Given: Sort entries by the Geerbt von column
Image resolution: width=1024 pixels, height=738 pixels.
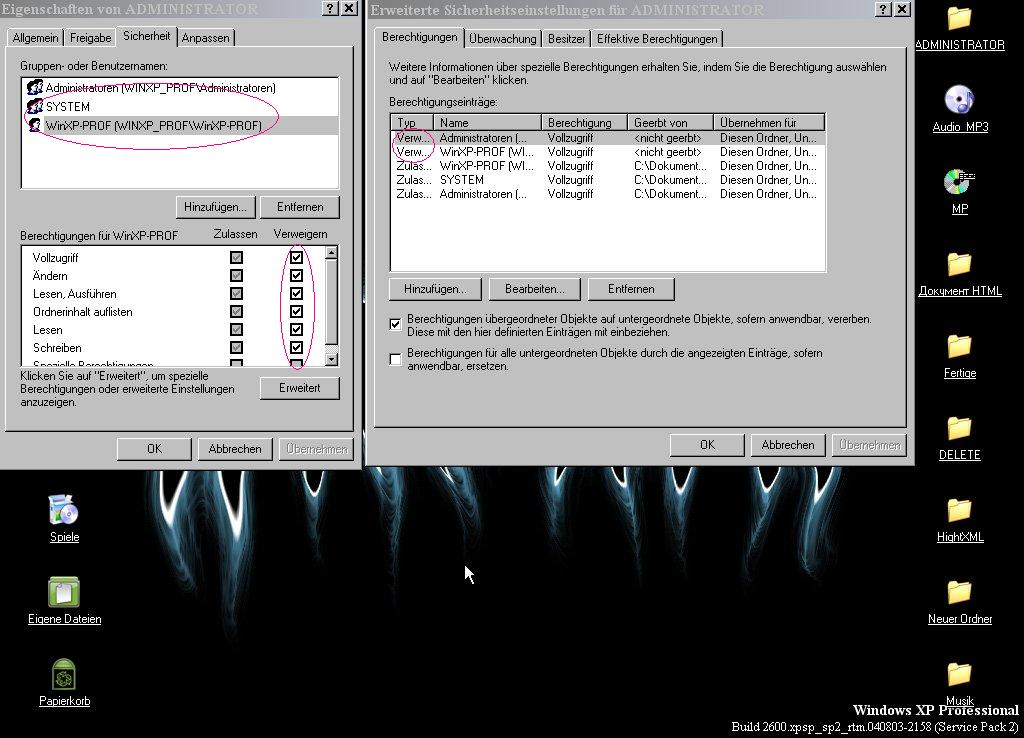Looking at the screenshot, I should (x=670, y=123).
